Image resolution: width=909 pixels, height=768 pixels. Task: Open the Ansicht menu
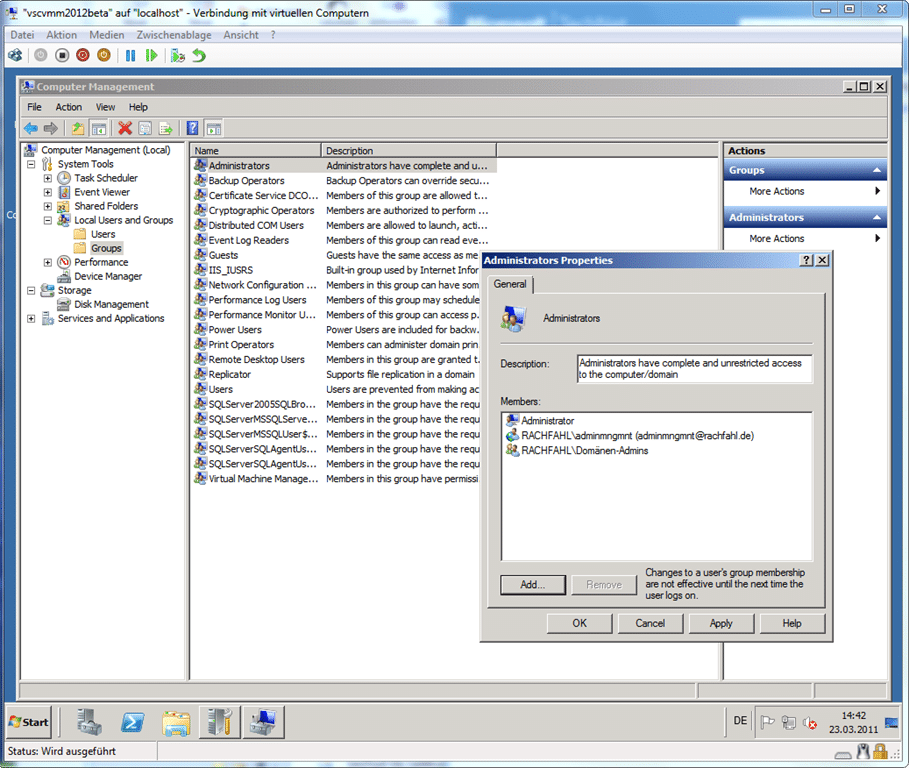point(241,35)
